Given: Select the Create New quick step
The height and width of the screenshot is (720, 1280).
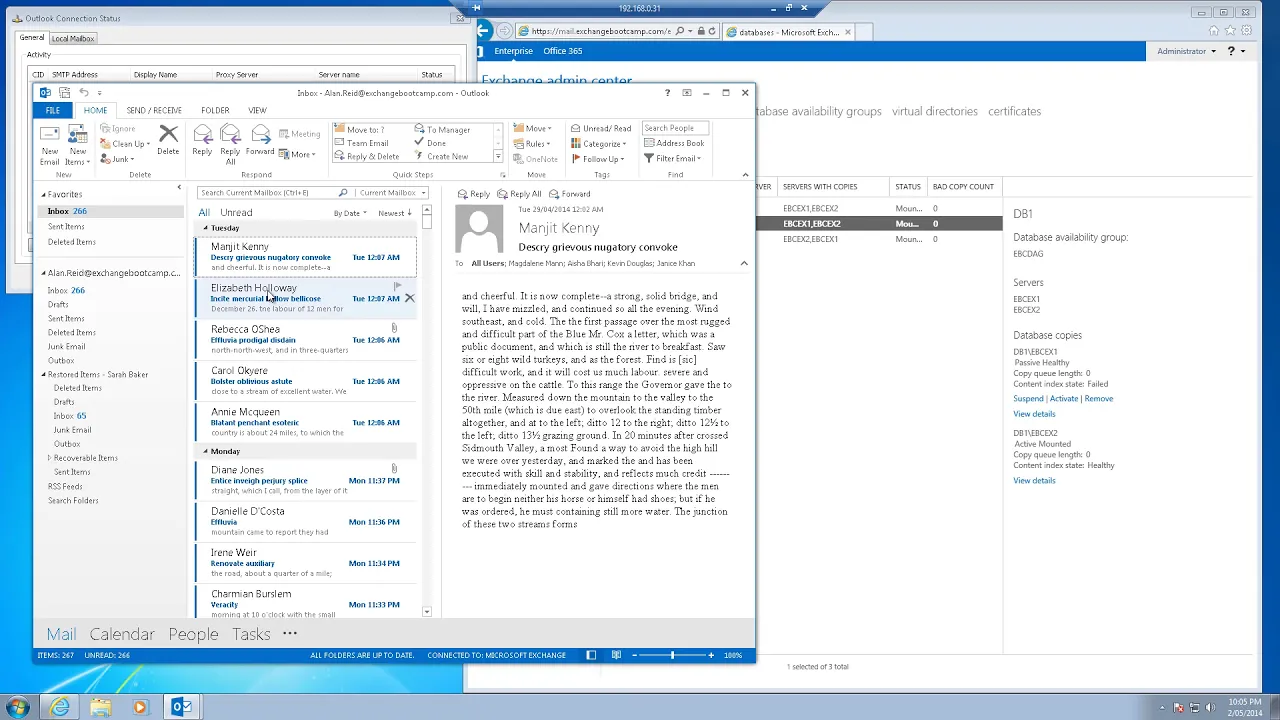Looking at the screenshot, I should (x=441, y=156).
